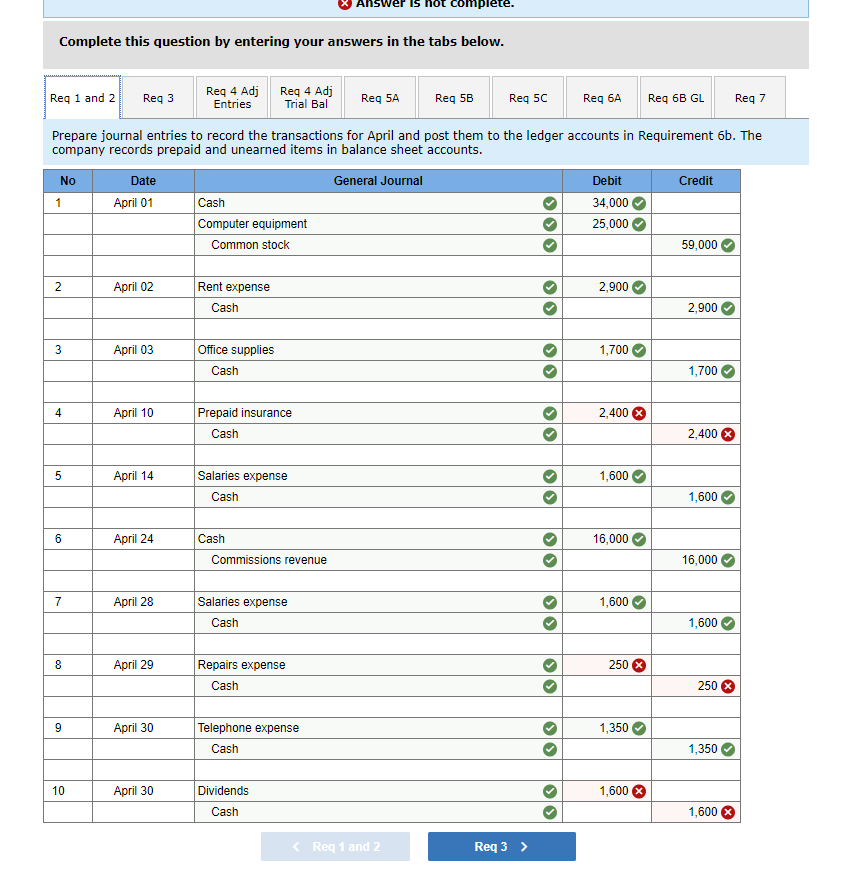Click the green check in the Commissions revenue account cell
Viewport: 855px width, 874px height.
(550, 560)
